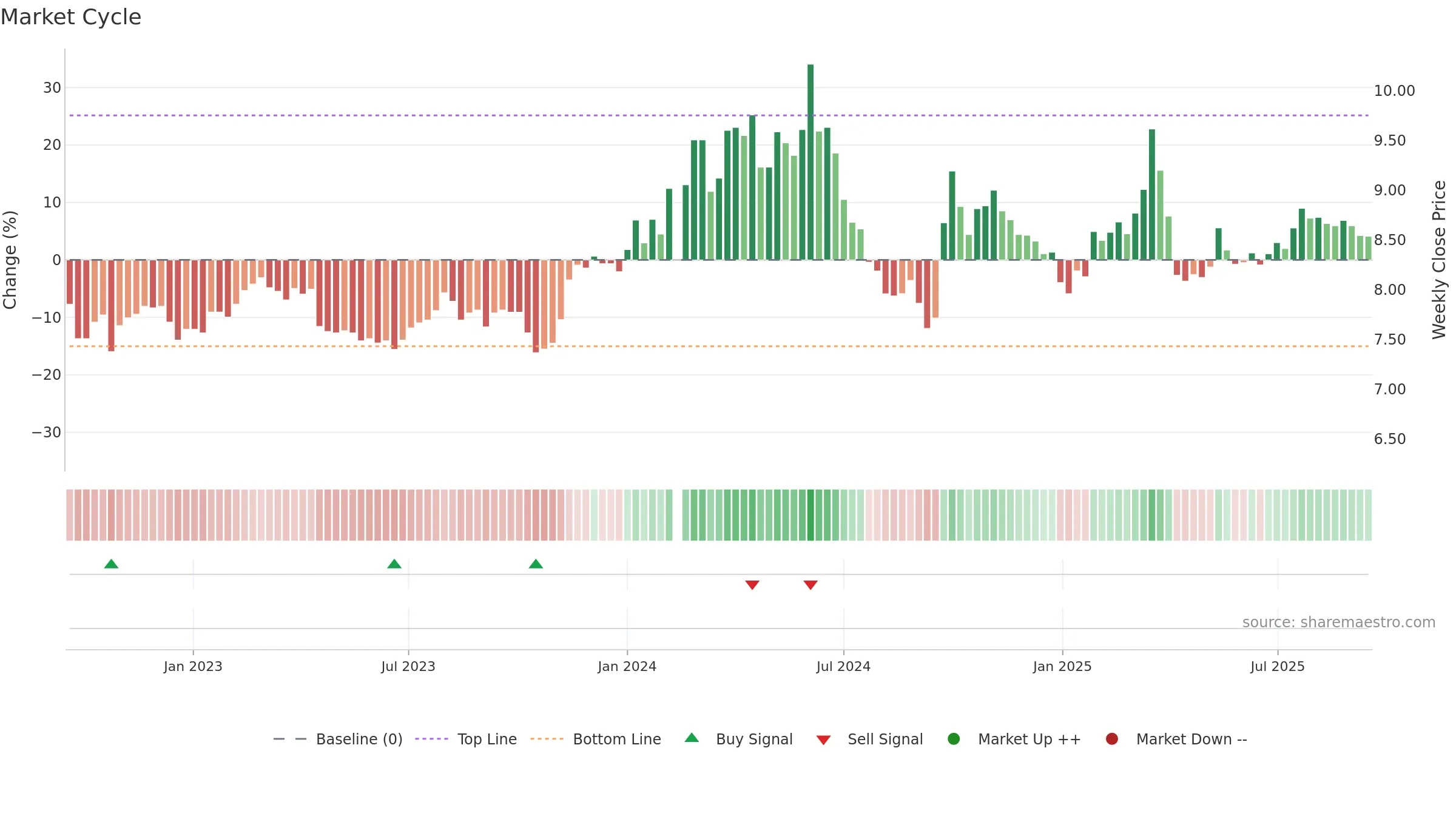Click the 10.00 price tick label
The height and width of the screenshot is (819, 1456).
click(1394, 91)
